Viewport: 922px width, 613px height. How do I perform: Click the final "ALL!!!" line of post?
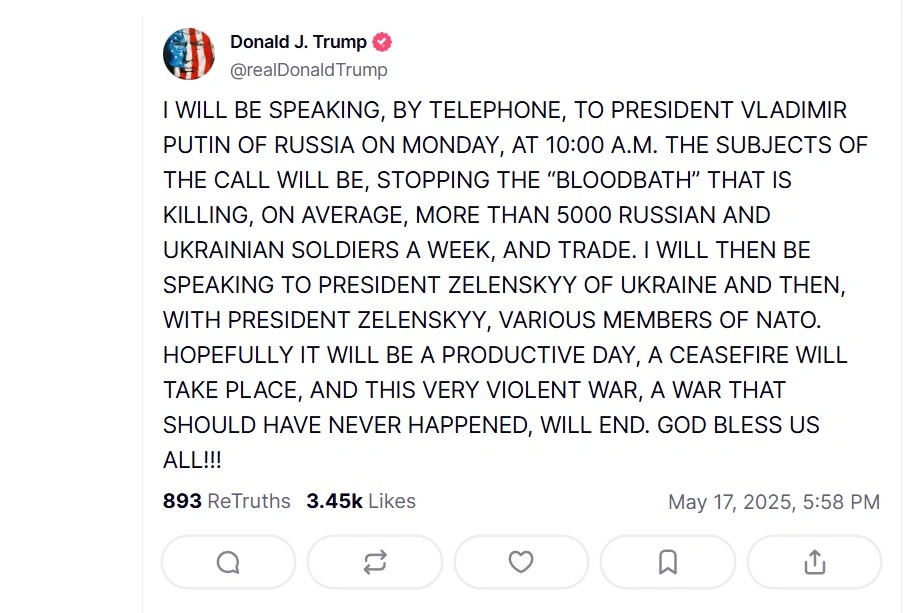click(x=192, y=459)
